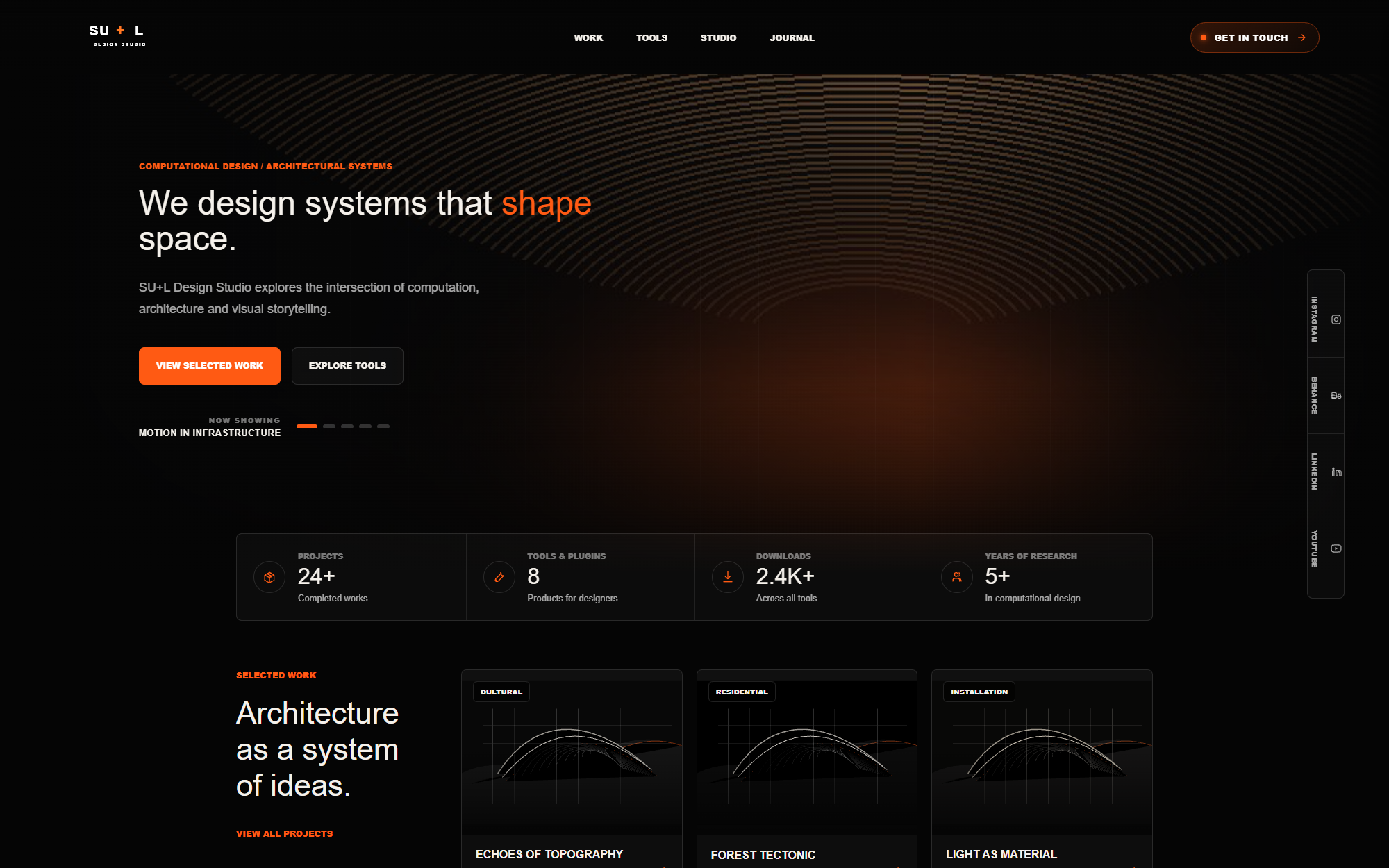Click the SU+L Design Studio logo
This screenshot has height=868, width=1389.
[x=117, y=35]
